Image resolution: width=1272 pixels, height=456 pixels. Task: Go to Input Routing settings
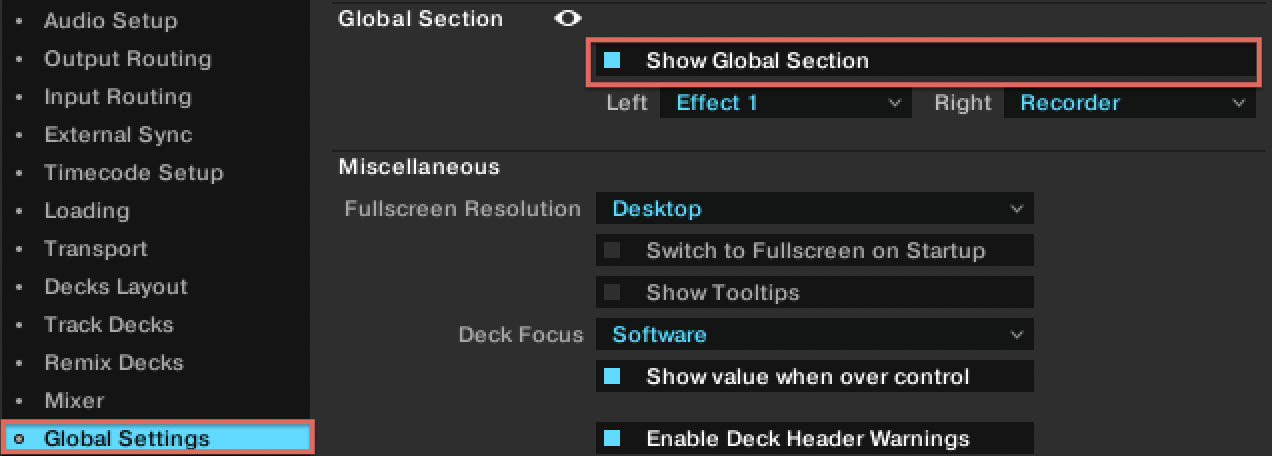(117, 97)
